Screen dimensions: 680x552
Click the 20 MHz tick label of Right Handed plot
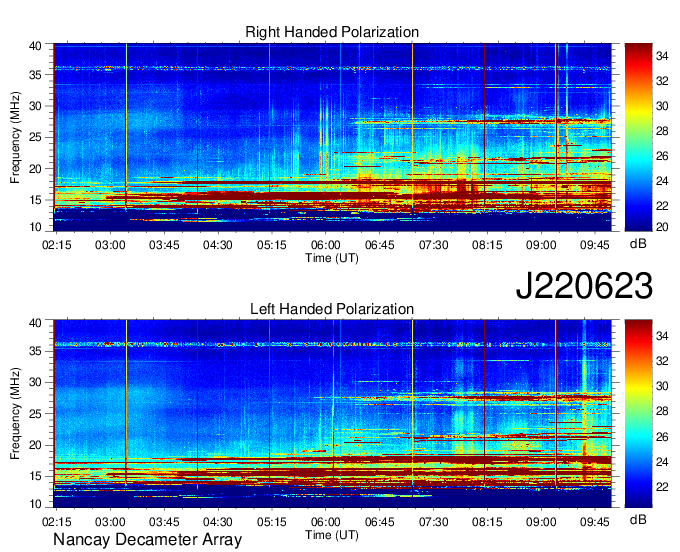[x=36, y=169]
